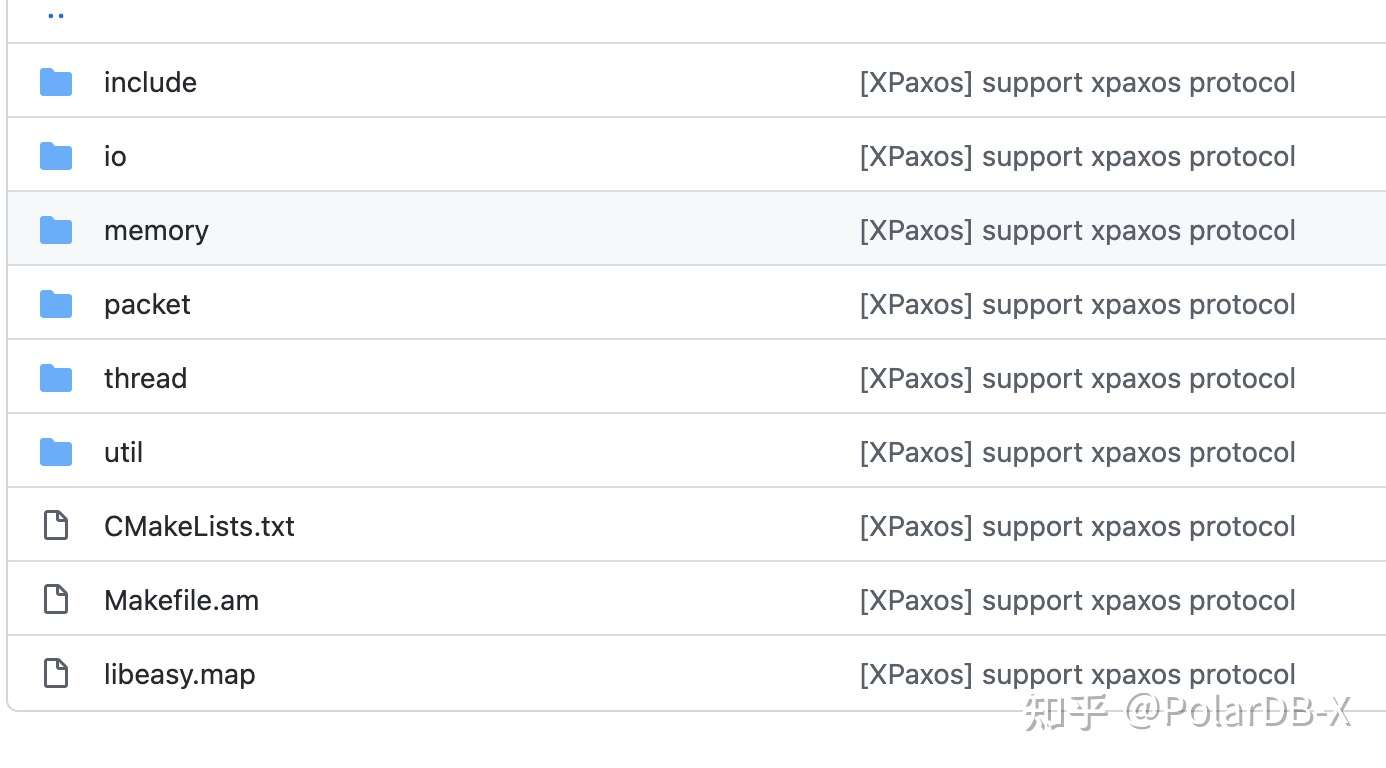Screen dimensions: 1386x768
Task: Click the memory folder icon
Action: tap(56, 230)
